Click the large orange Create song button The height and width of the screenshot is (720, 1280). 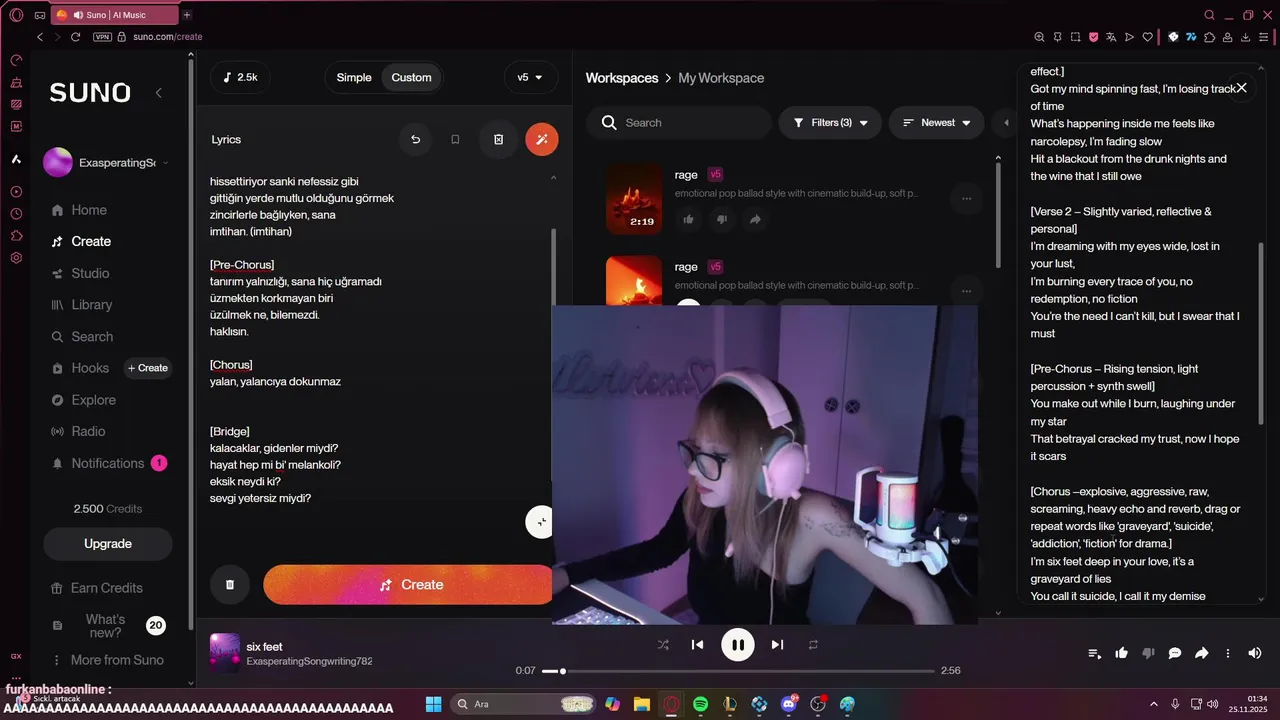tap(410, 585)
